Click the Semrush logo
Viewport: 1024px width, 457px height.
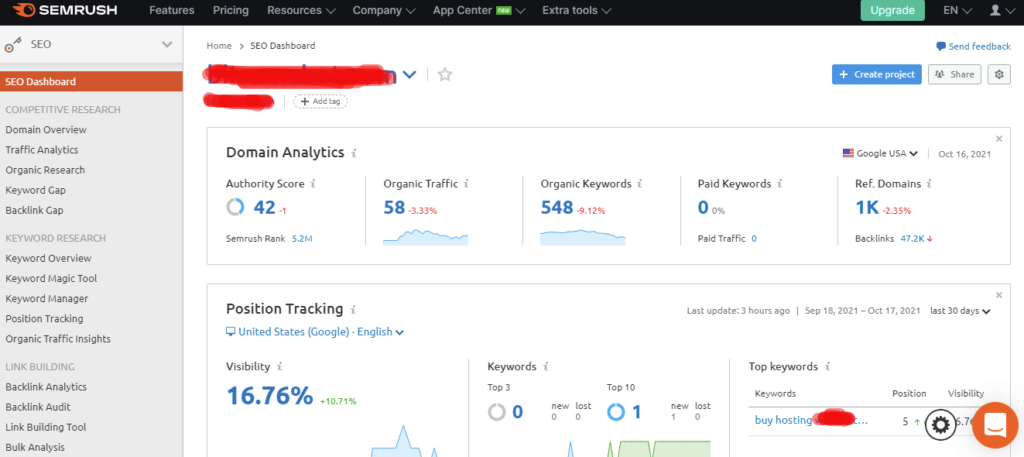65,10
